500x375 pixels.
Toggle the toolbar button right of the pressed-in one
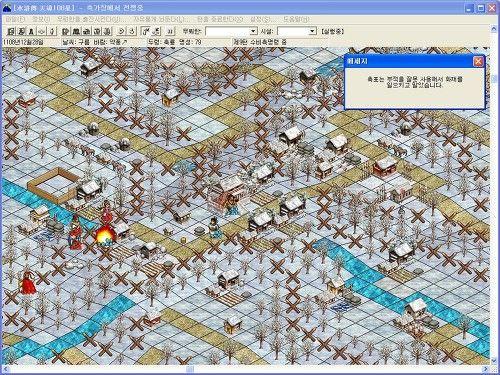tap(156, 31)
